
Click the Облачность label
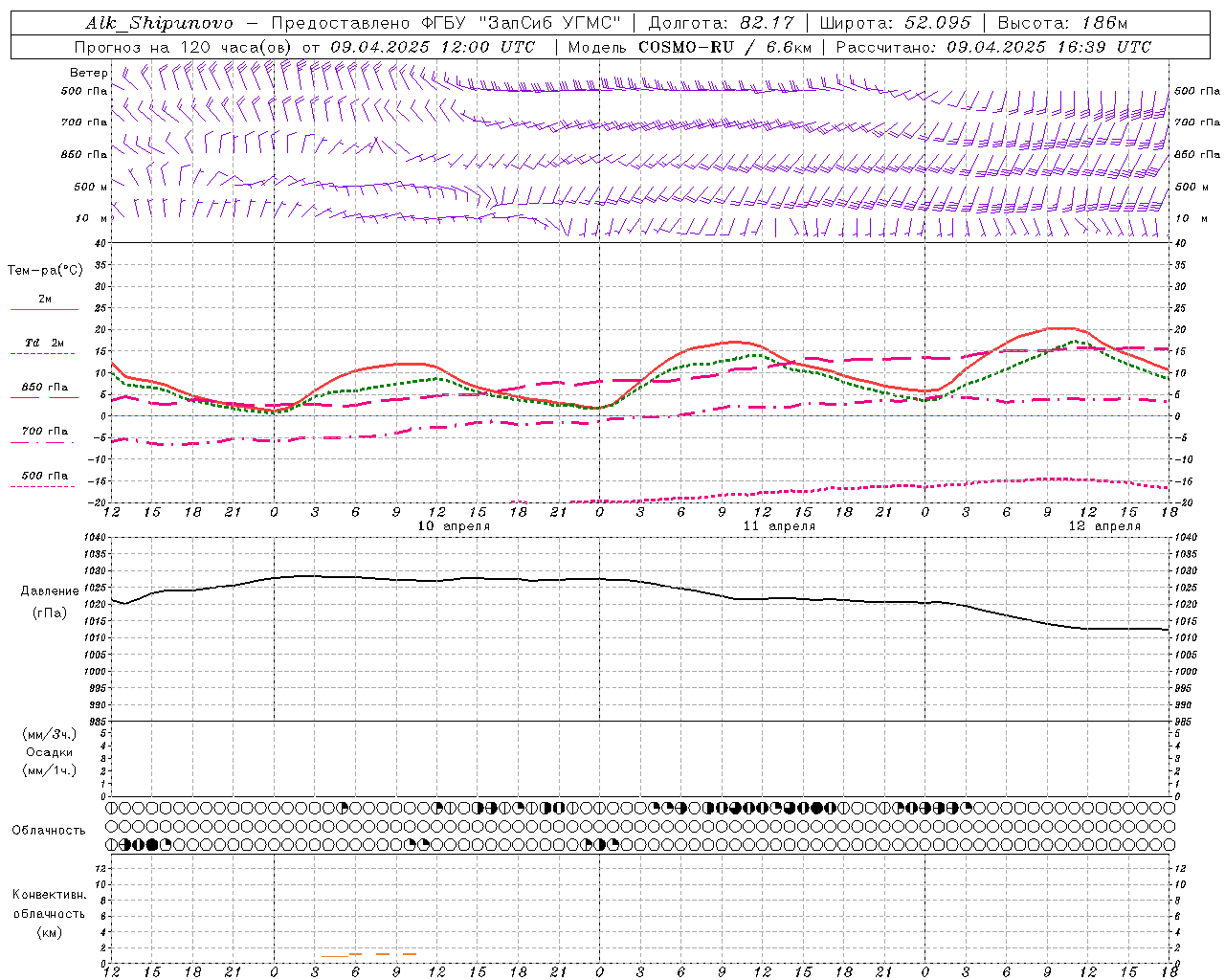[49, 831]
